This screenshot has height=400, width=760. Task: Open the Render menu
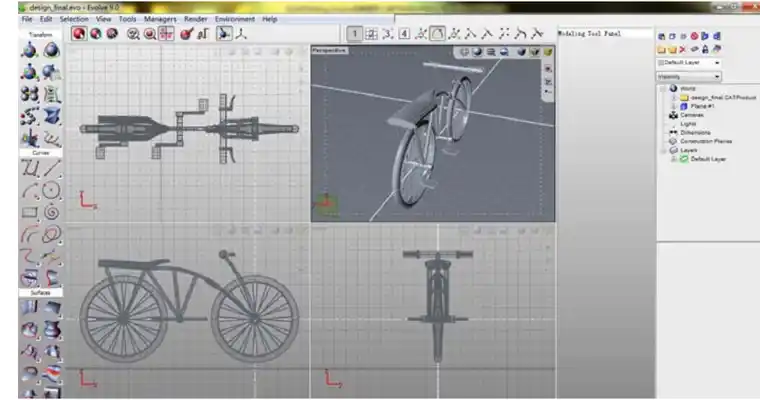click(x=195, y=19)
